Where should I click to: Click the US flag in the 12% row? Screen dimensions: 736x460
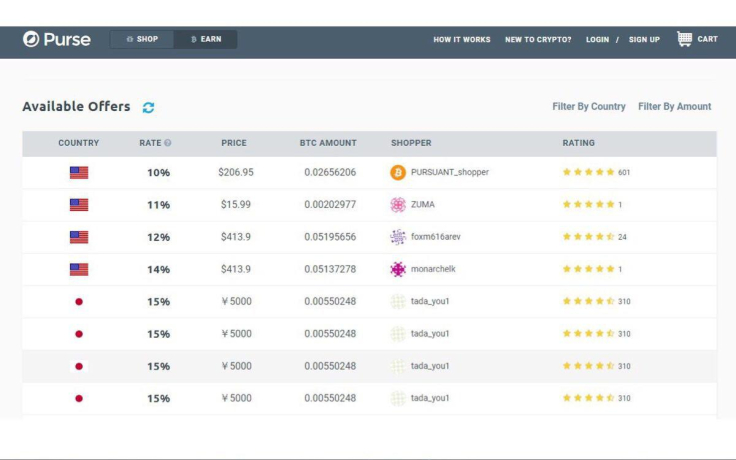coord(79,237)
